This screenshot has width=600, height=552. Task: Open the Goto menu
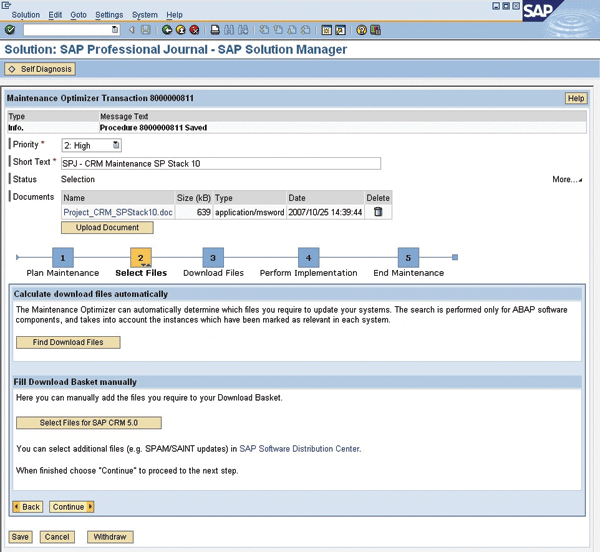tap(78, 15)
